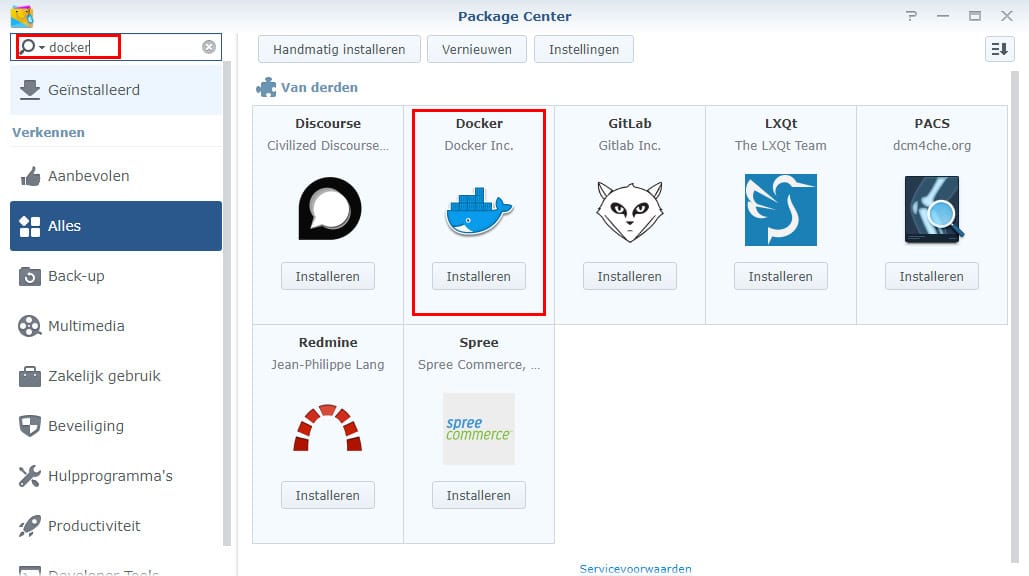1029x576 pixels.
Task: Click the Discourse speech bubble icon
Action: tap(327, 207)
